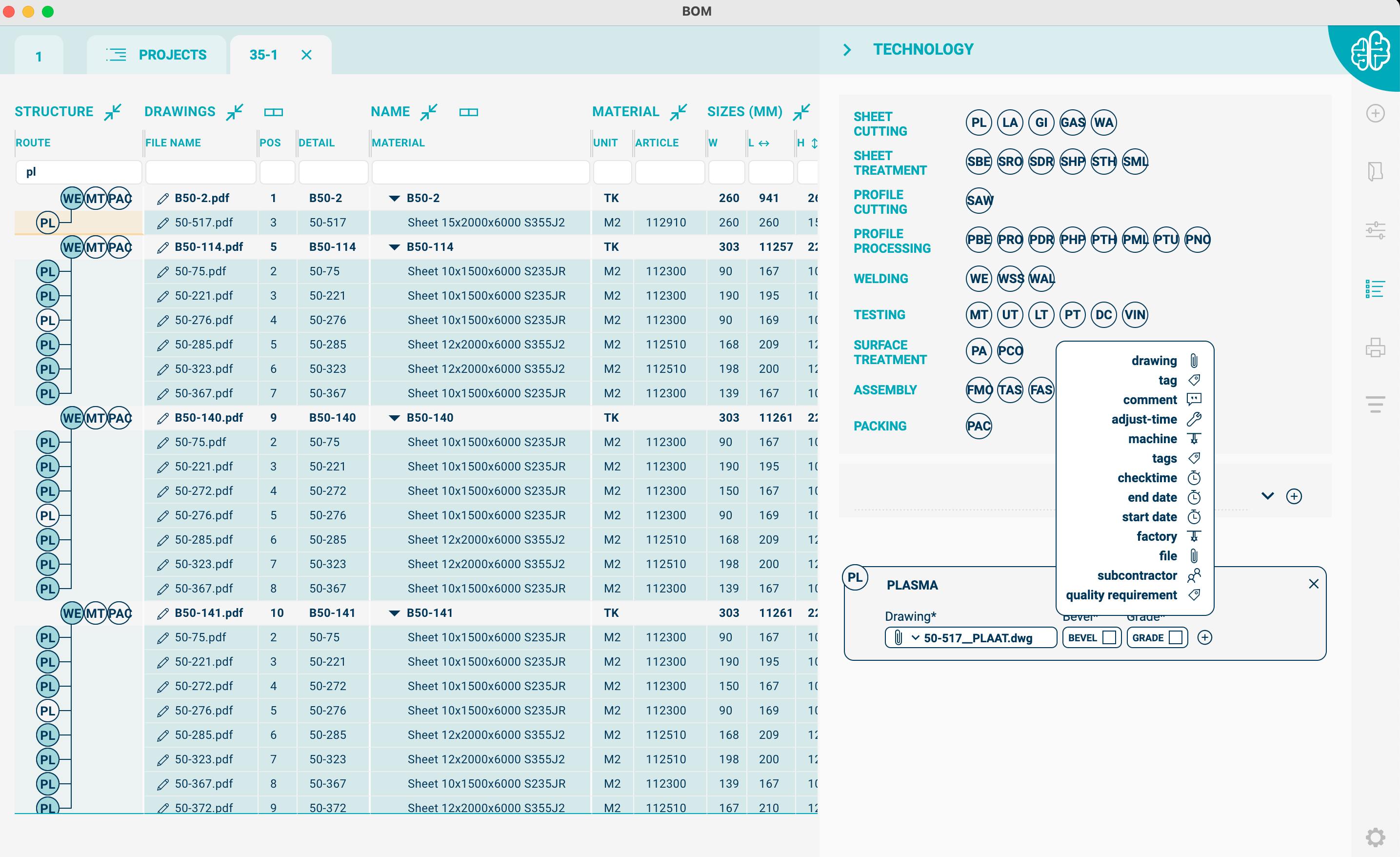Image resolution: width=1400 pixels, height=857 pixels.
Task: Click the circled plus button beside the chevron
Action: tap(1294, 496)
